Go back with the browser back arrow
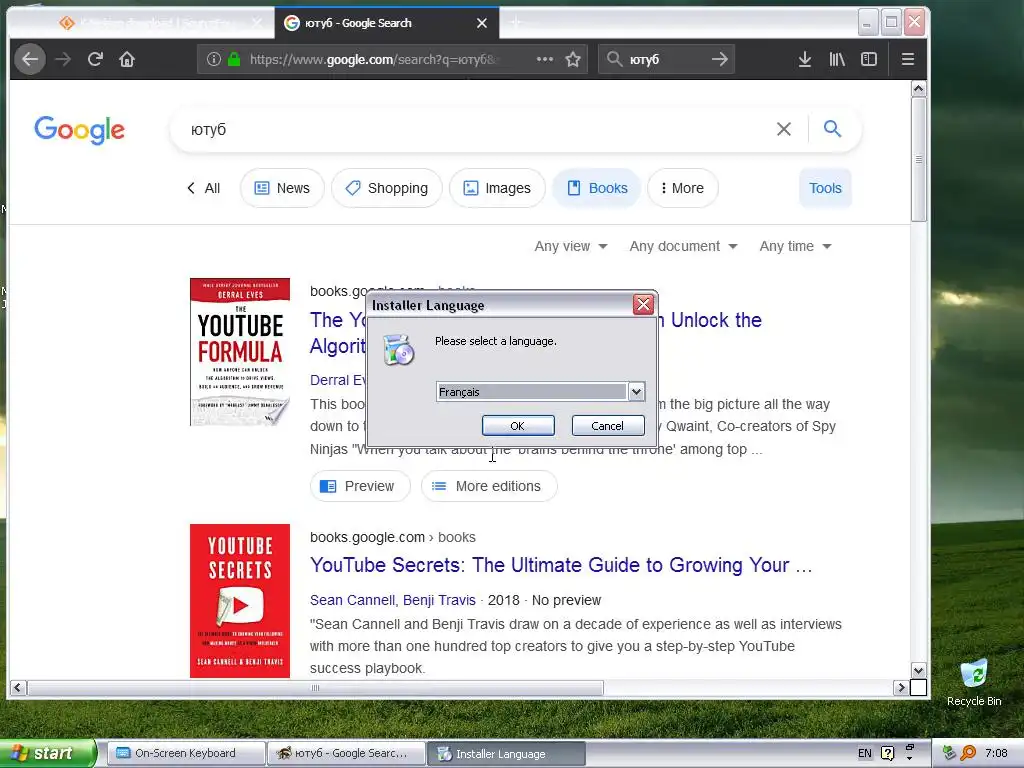Screen dimensions: 1024x768 29,59
